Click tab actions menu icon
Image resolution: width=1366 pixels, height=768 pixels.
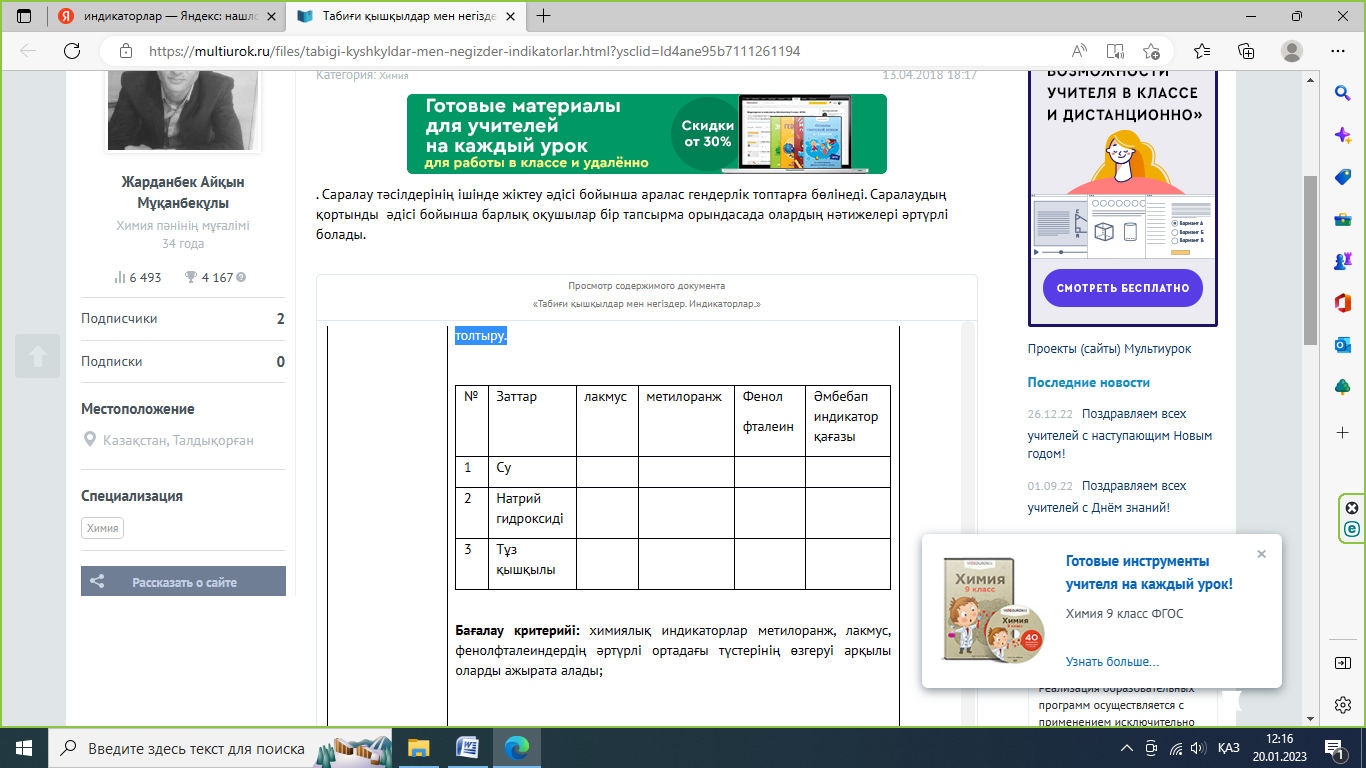pos(24,16)
